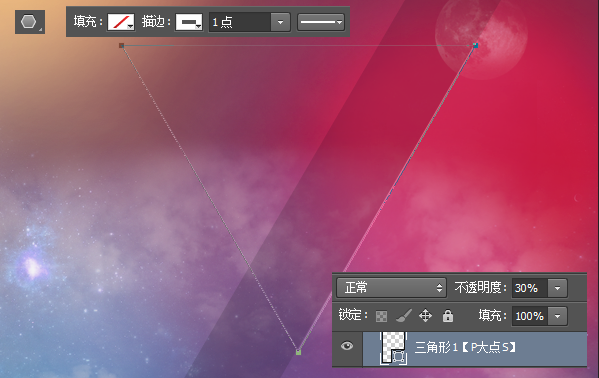Open the blend mode dropdown showing 正常

coord(391,287)
